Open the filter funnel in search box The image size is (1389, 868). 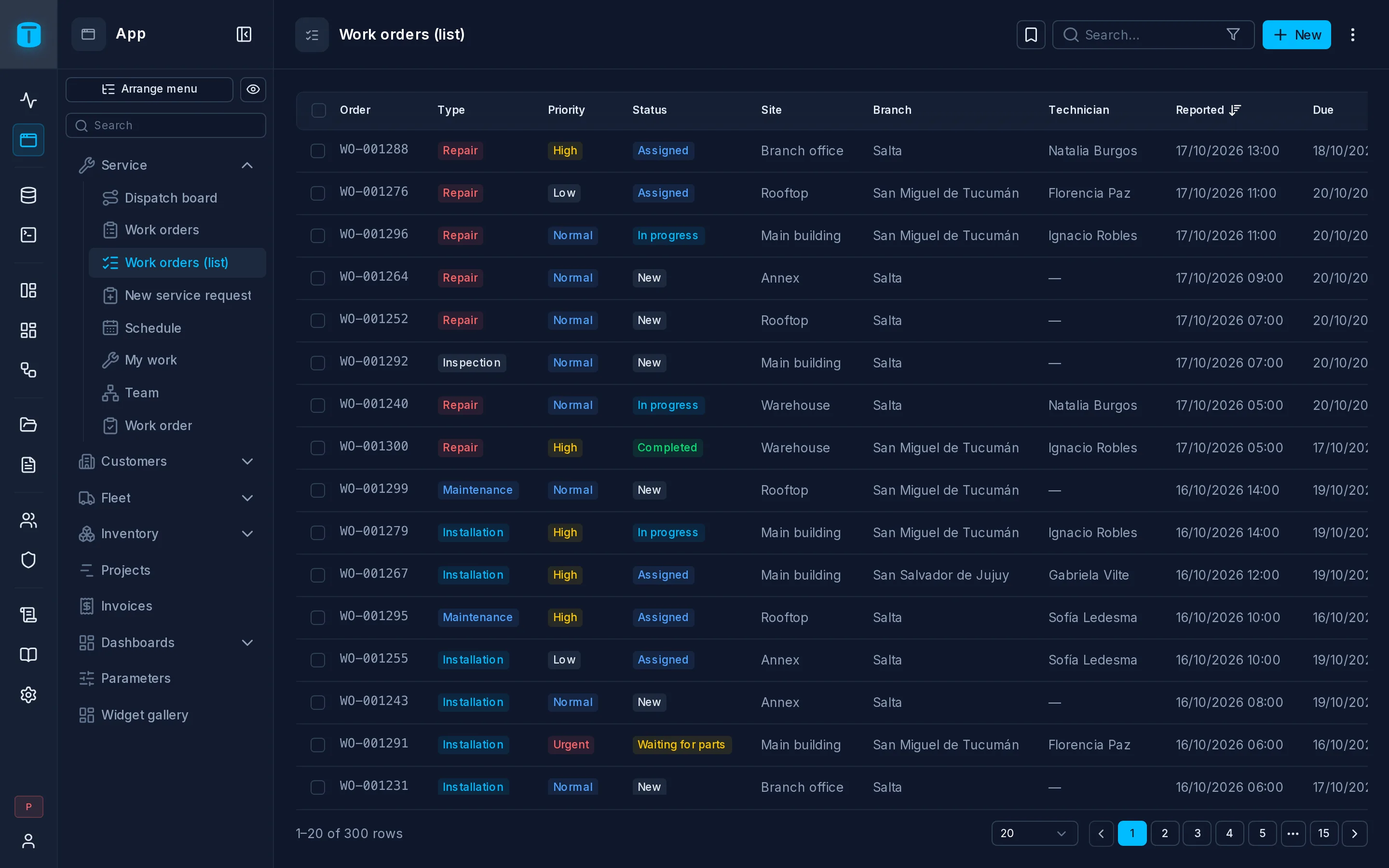(1232, 35)
